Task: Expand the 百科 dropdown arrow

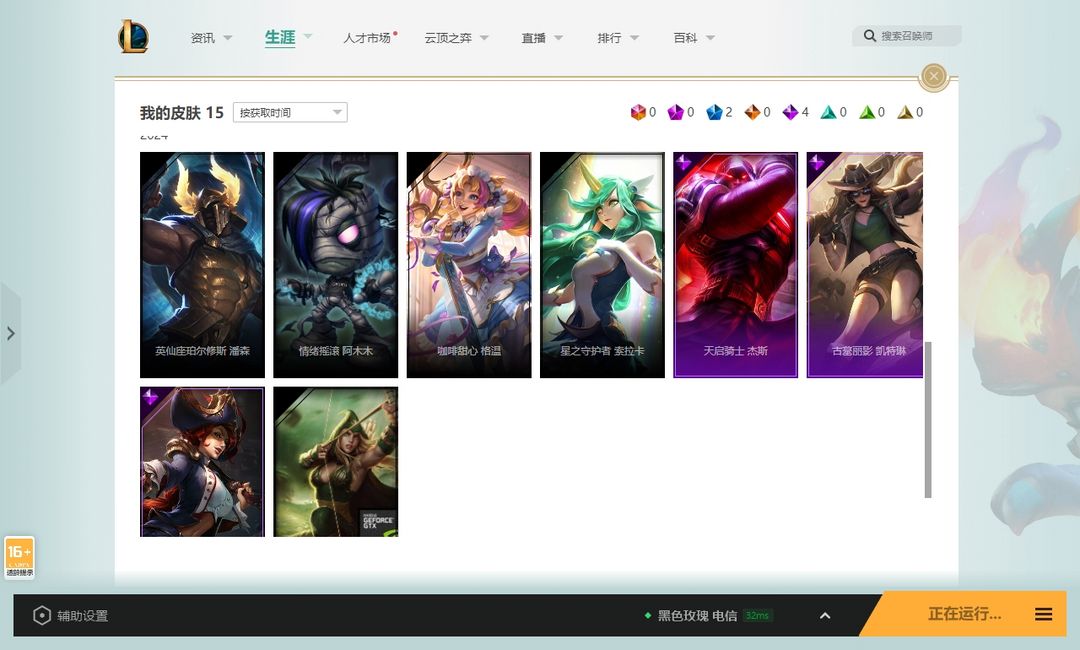Action: 710,38
